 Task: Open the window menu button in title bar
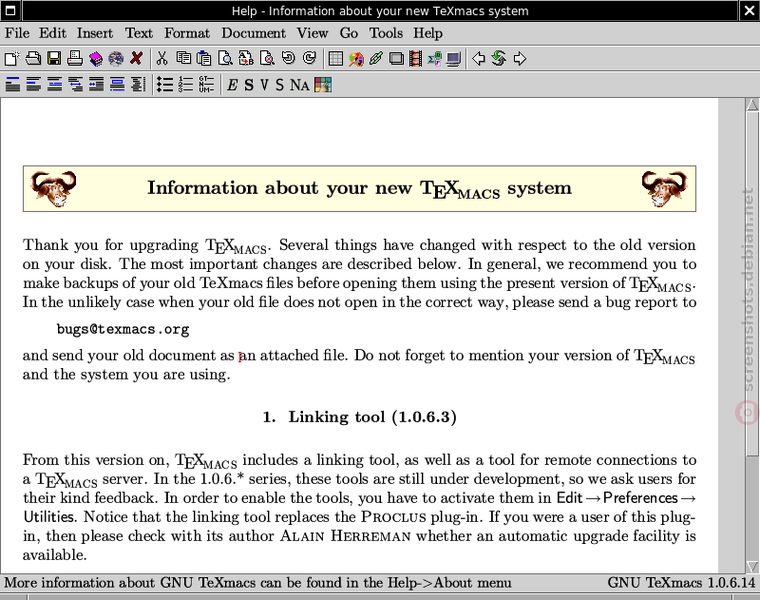(11, 10)
